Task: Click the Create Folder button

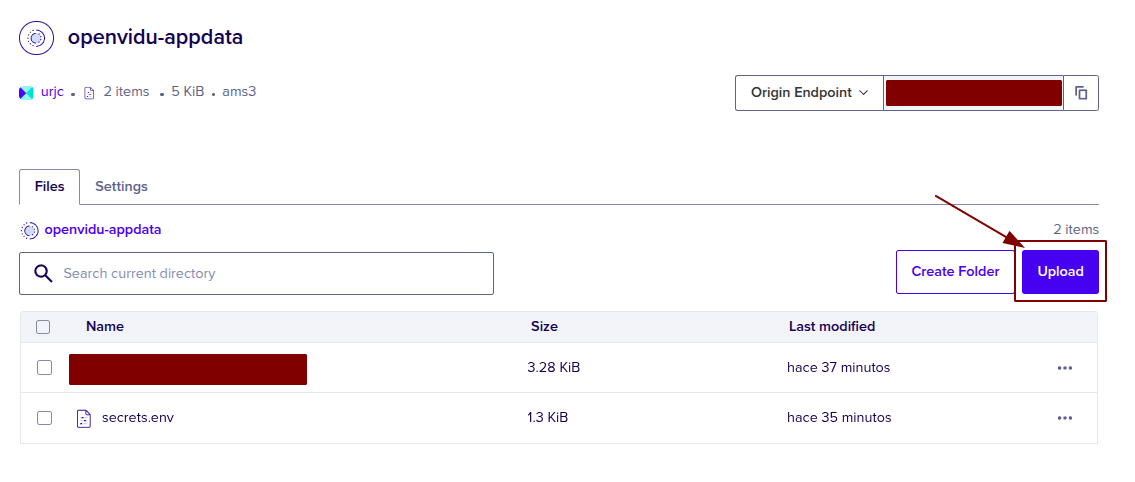Action: coord(954,272)
